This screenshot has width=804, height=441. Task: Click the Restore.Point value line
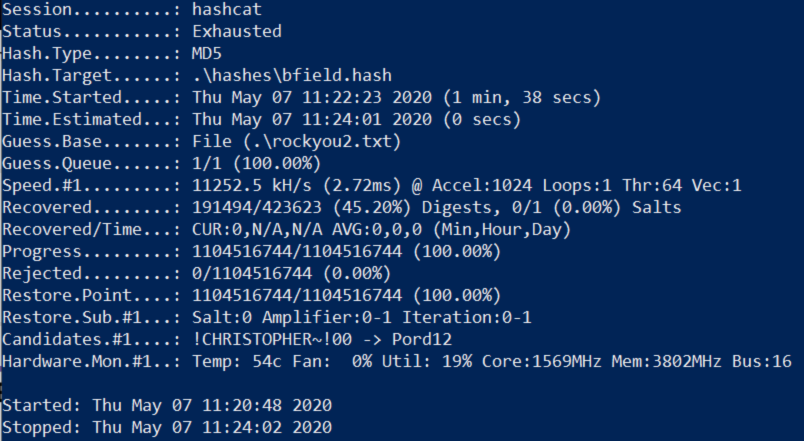(x=346, y=296)
